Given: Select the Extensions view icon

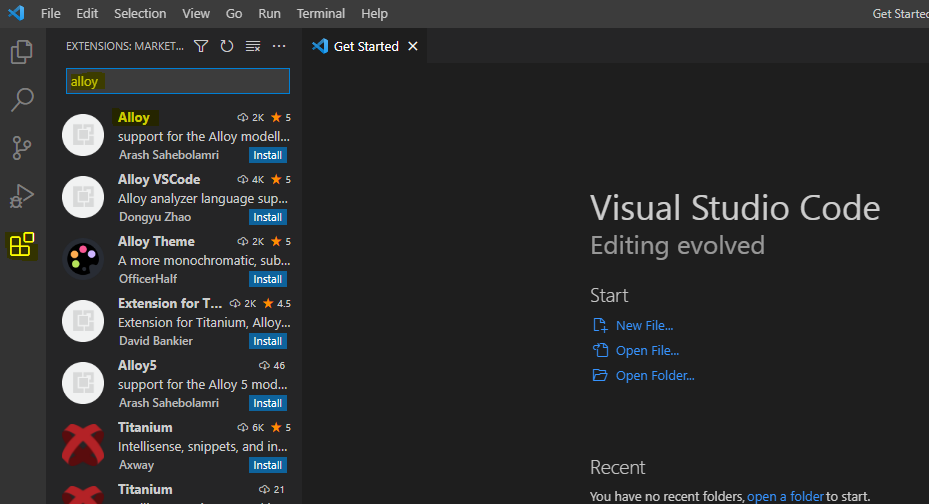Looking at the screenshot, I should pos(22,245).
